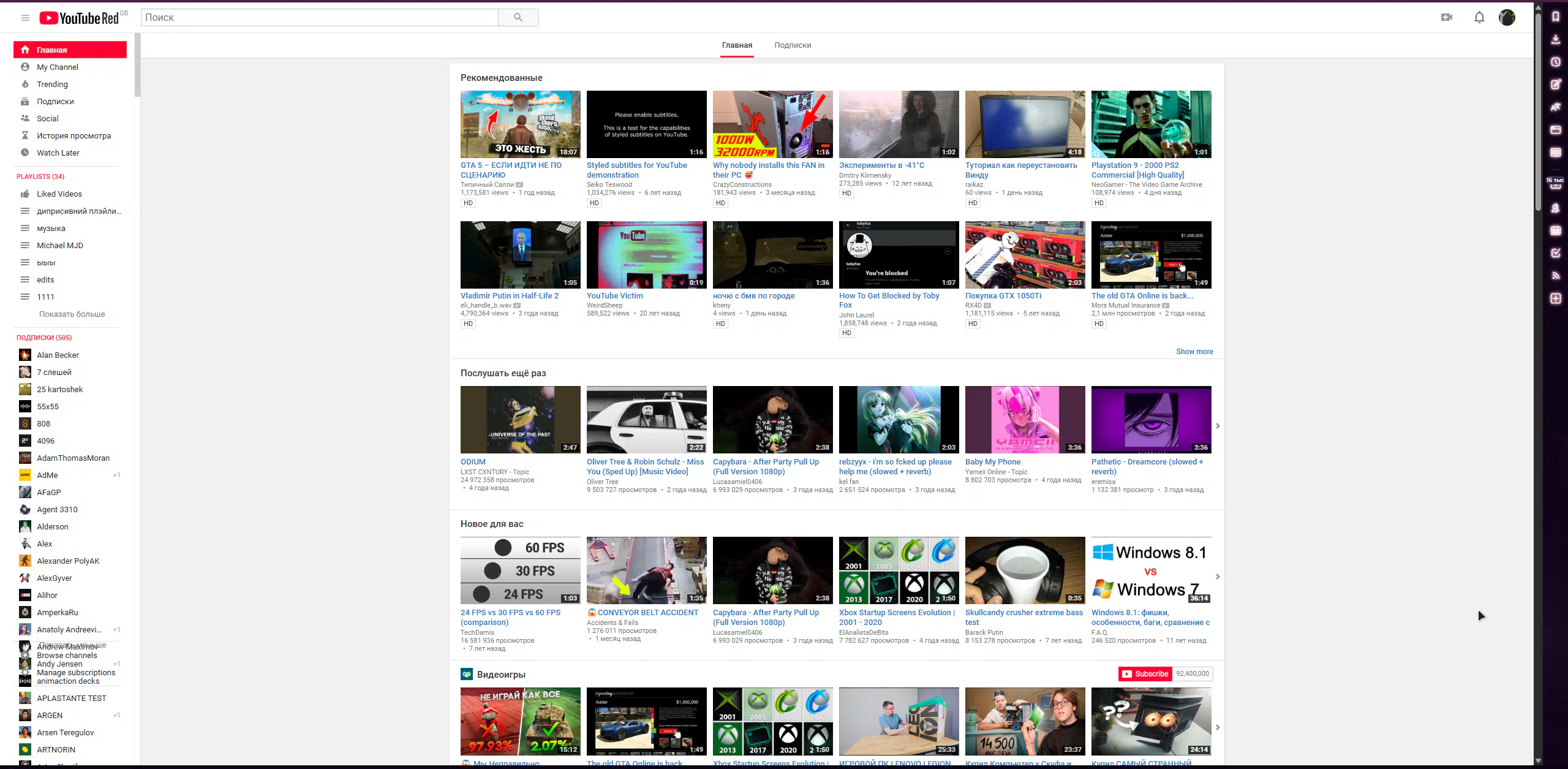Open the account avatar menu
This screenshot has height=769, width=1568.
coord(1507,17)
